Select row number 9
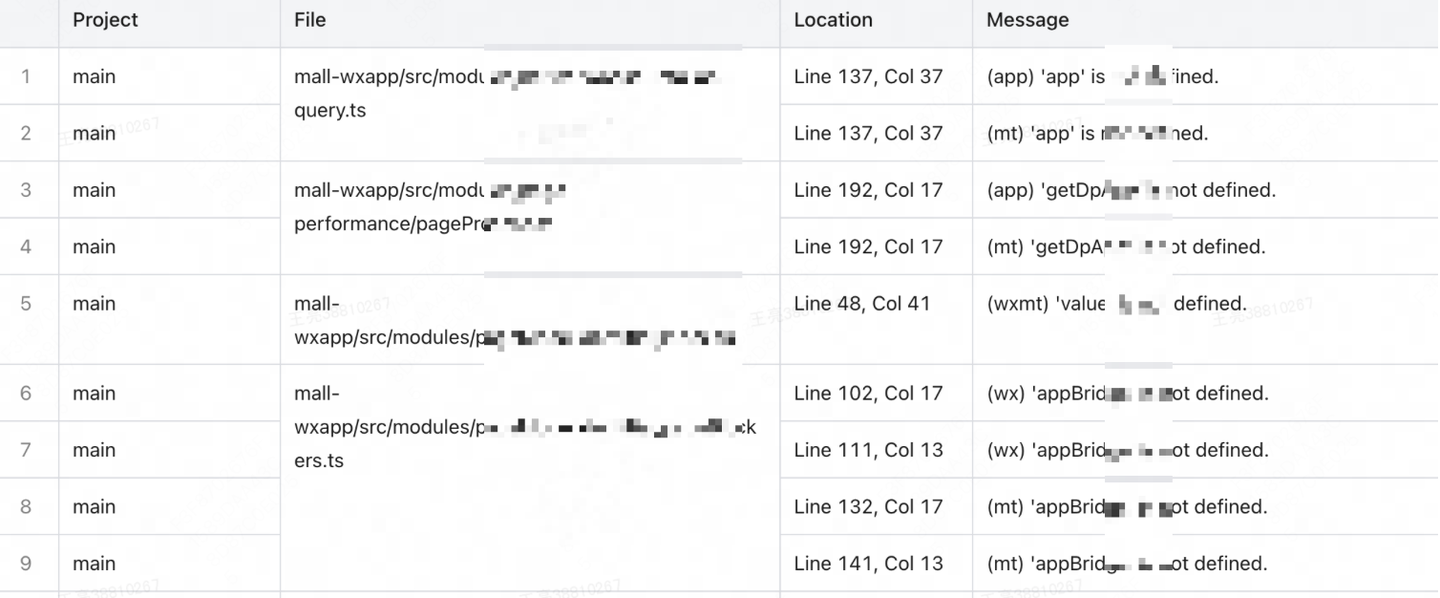 (x=26, y=564)
